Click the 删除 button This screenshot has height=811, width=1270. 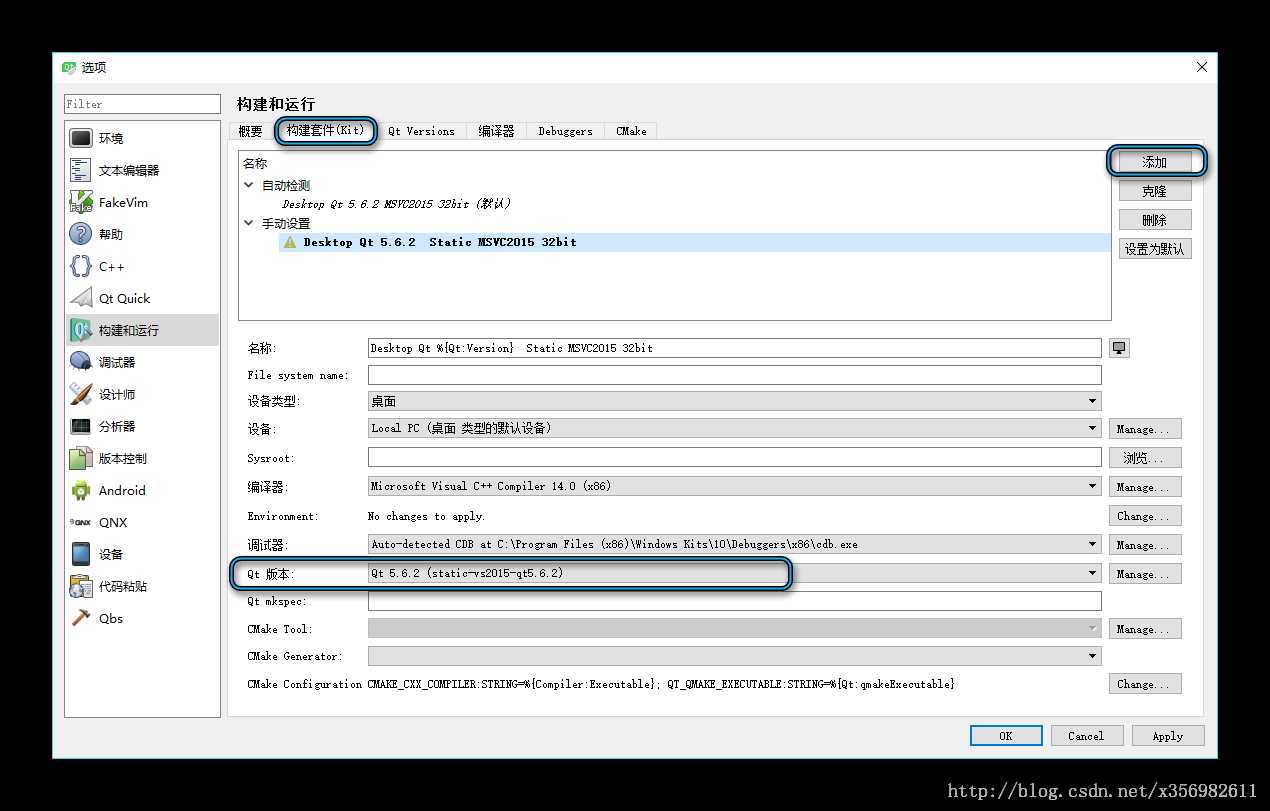pos(1155,220)
